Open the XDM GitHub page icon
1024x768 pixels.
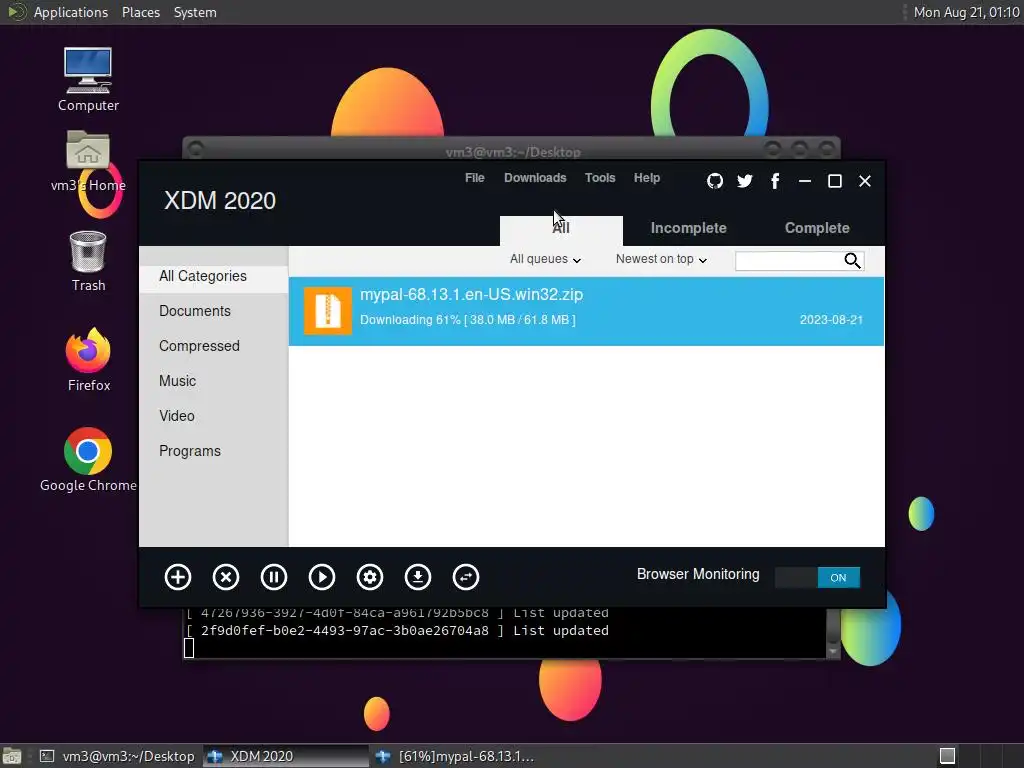(715, 181)
